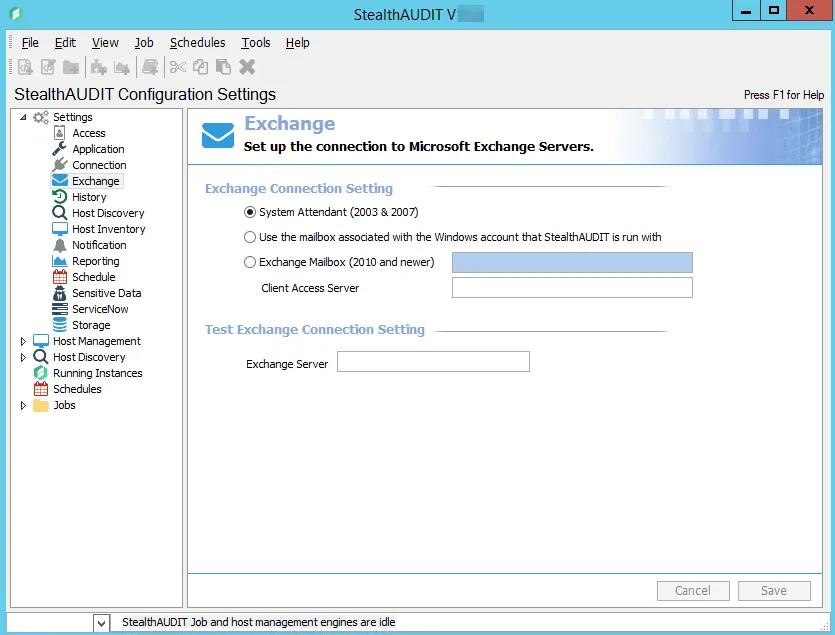Click the Exchange Server test input field
The image size is (835, 635).
point(433,362)
